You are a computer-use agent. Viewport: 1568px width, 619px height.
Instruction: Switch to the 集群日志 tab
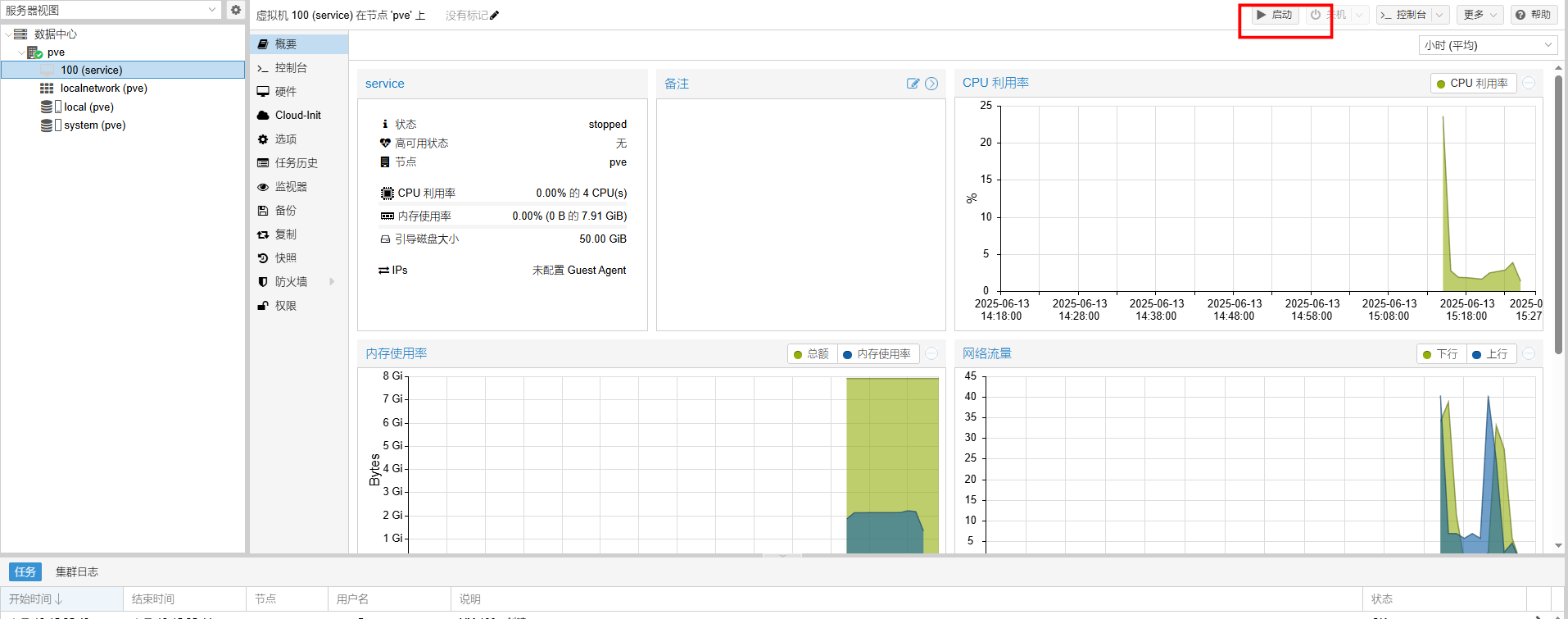77,571
